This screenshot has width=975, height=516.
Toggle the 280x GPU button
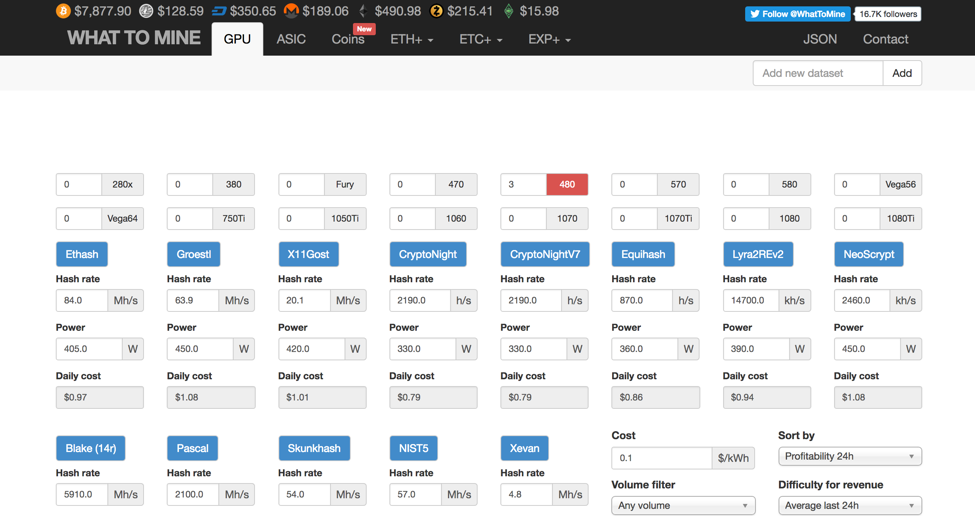pyautogui.click(x=122, y=185)
